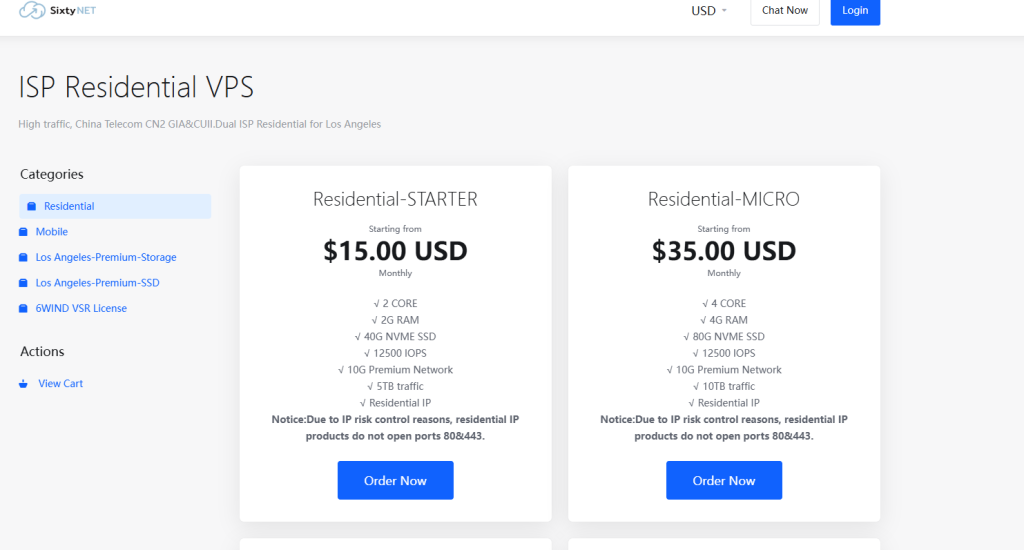Click the box icon beside Mobile
1024x550 pixels.
(23, 232)
